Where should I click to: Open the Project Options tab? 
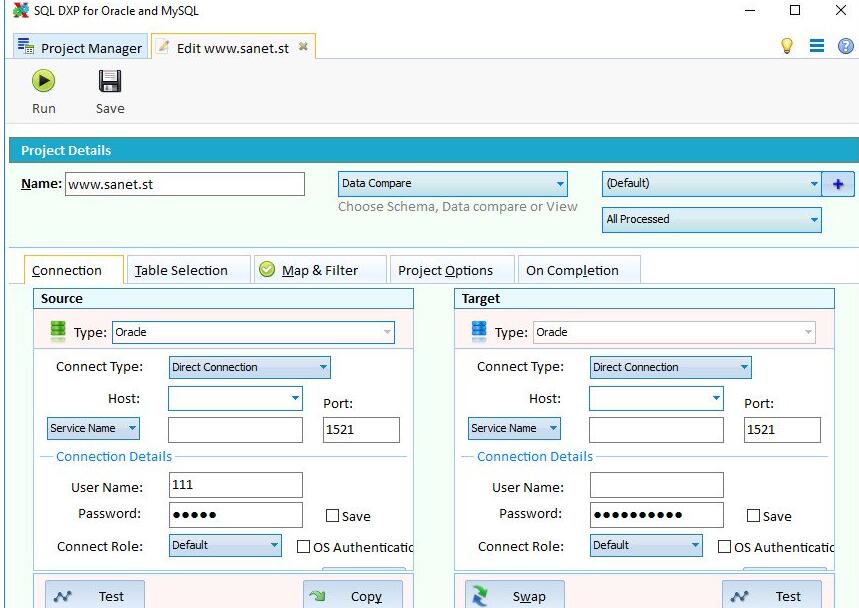(452, 270)
